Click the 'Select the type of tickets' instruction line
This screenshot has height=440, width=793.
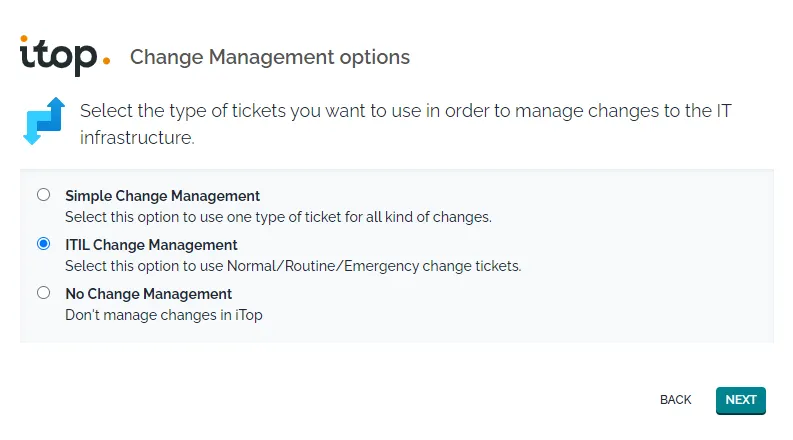tap(405, 111)
